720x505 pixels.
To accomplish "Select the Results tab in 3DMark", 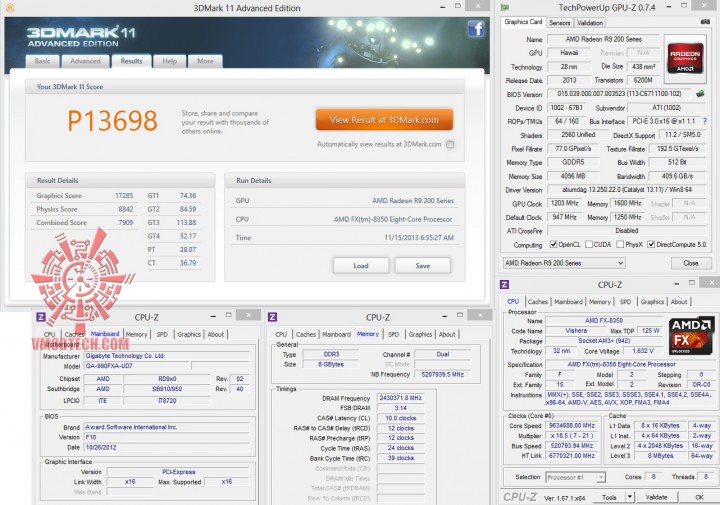I will coord(131,61).
